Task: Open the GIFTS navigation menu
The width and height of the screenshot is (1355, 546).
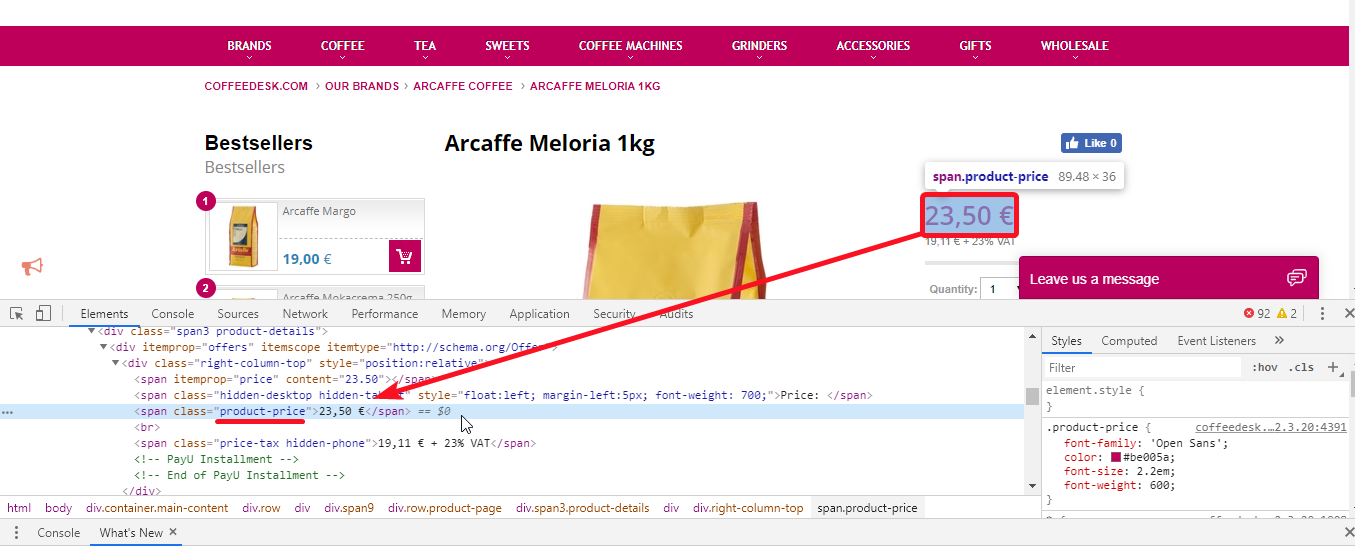Action: click(x=975, y=46)
